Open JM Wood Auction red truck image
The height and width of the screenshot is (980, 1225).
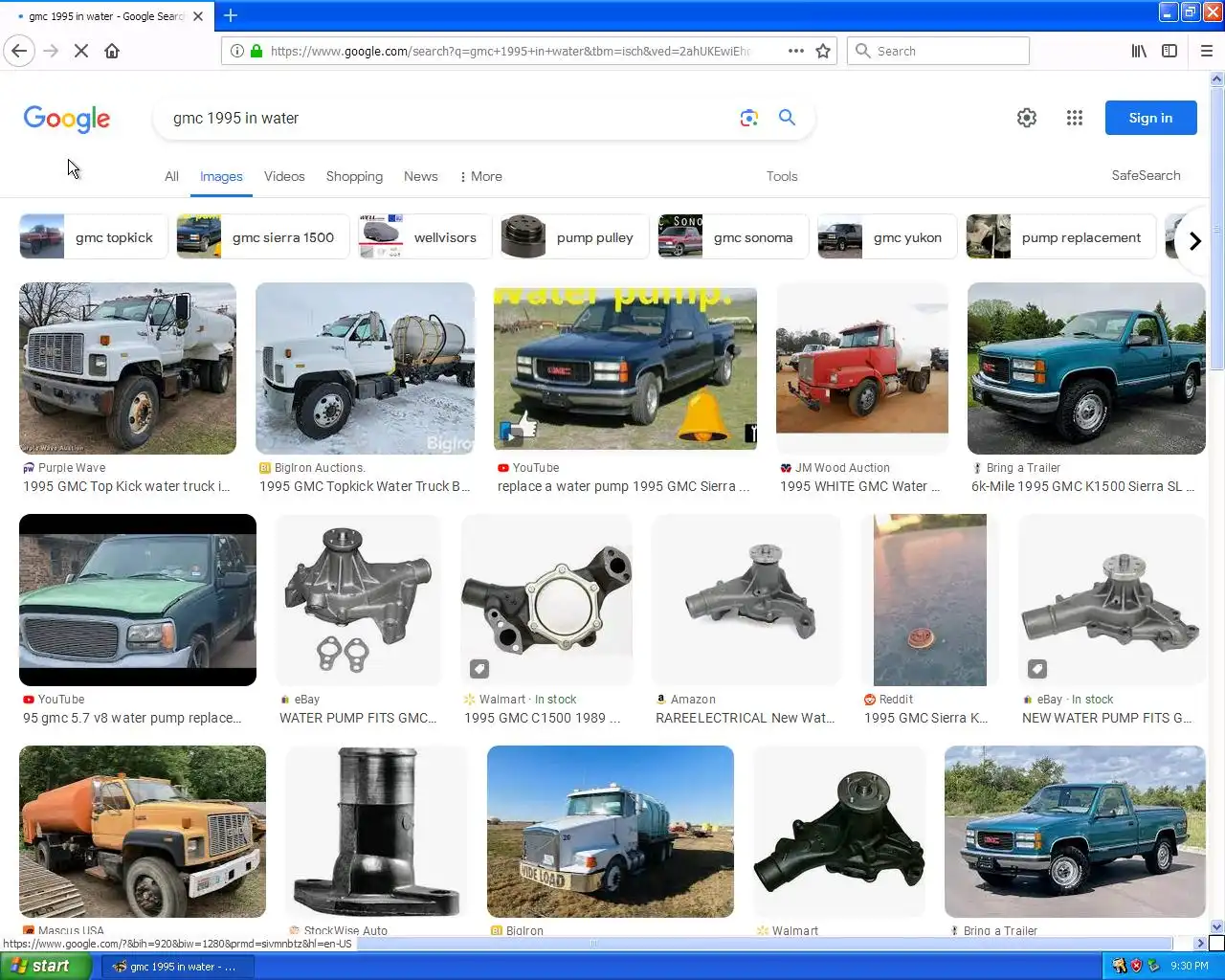point(862,368)
